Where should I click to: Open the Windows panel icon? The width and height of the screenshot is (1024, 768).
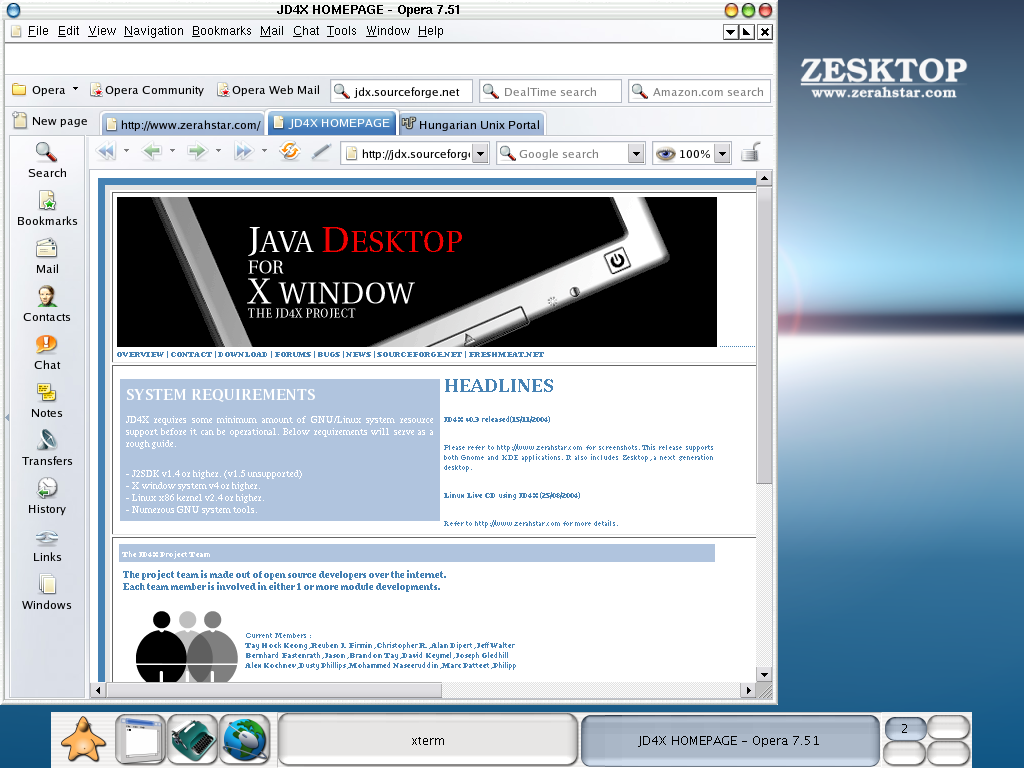tap(46, 592)
